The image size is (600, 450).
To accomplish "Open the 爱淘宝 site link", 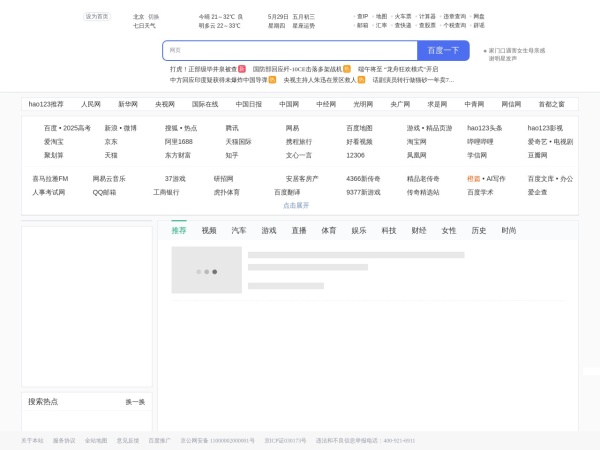I will (x=54, y=142).
